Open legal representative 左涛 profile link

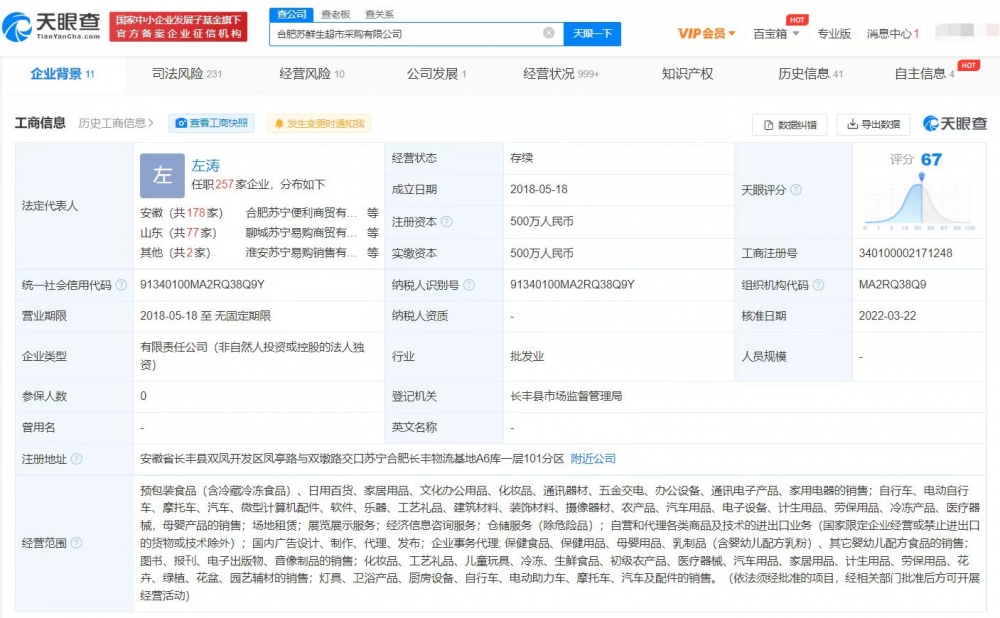(x=205, y=166)
